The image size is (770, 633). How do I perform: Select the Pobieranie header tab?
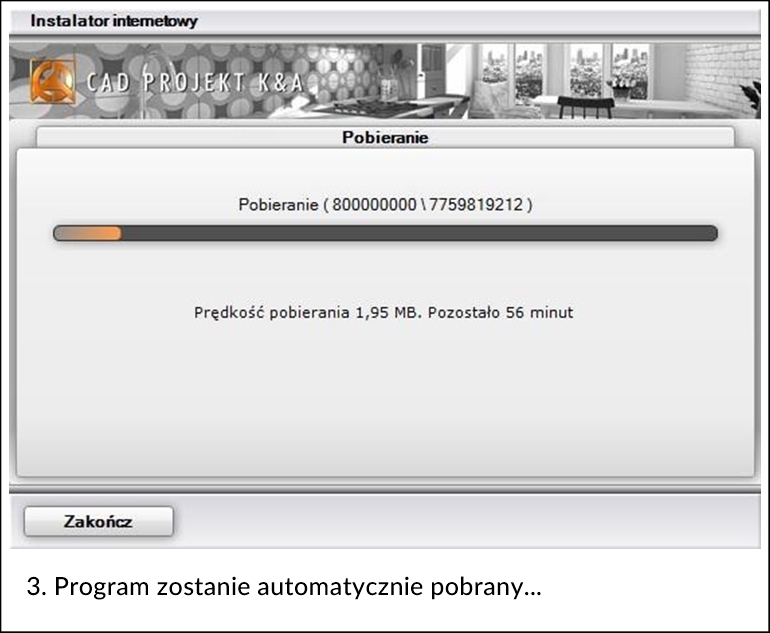pyautogui.click(x=385, y=138)
